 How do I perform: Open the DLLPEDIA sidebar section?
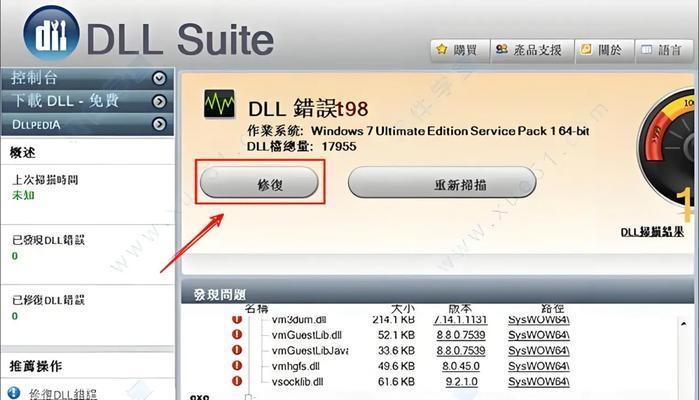click(x=87, y=124)
